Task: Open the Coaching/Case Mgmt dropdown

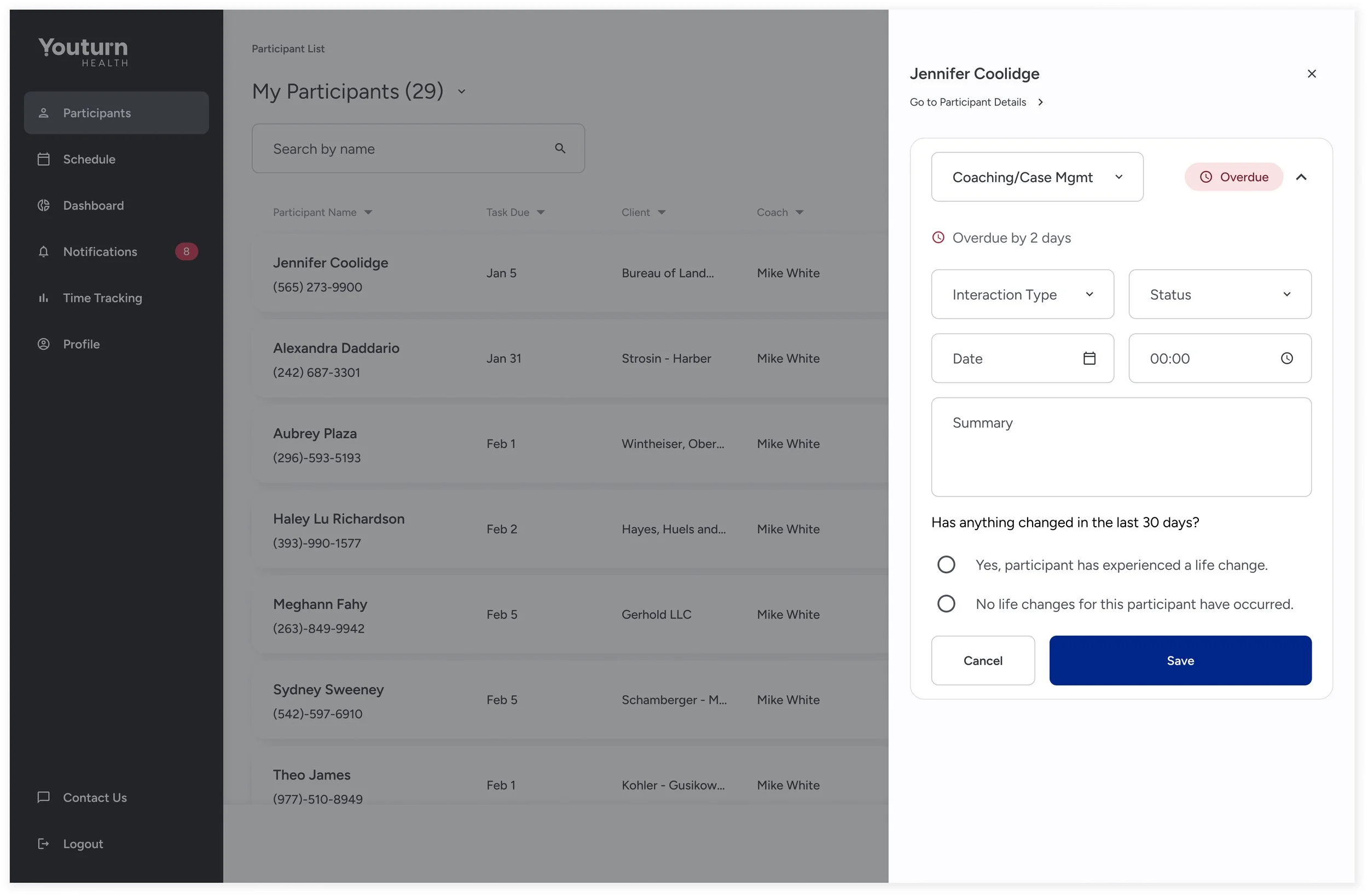Action: [x=1036, y=177]
